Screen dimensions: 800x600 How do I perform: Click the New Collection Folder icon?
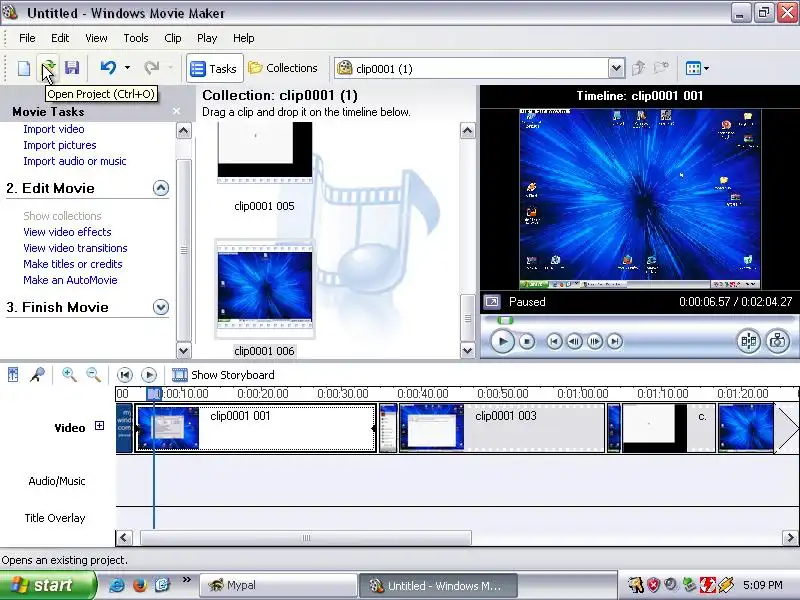pos(662,68)
